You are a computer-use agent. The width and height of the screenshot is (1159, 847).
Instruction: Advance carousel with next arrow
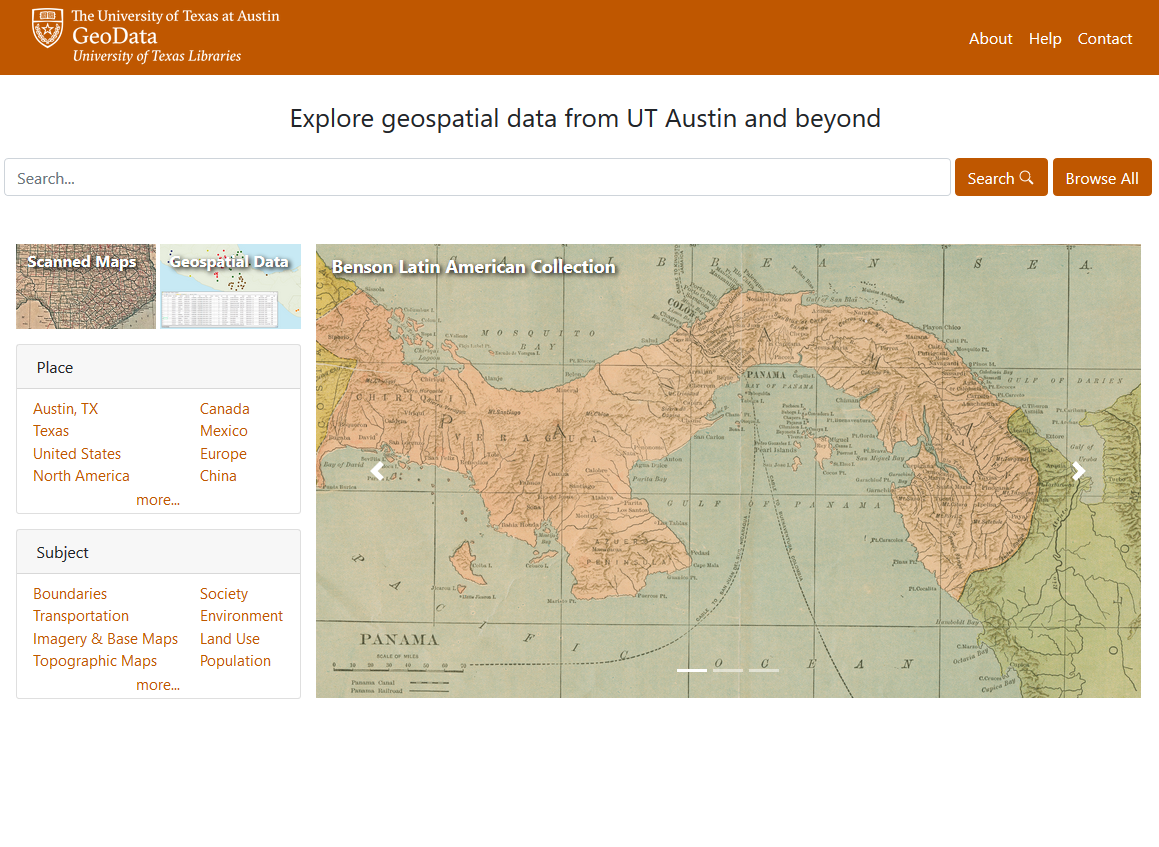(1078, 471)
